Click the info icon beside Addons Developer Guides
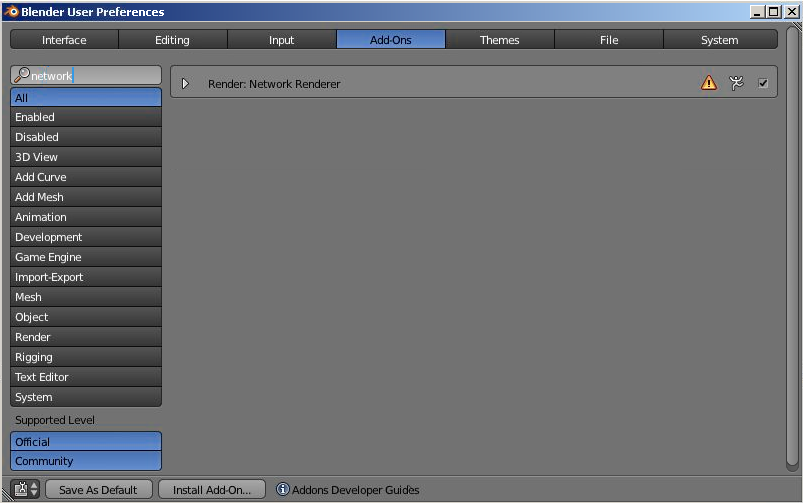 point(283,489)
